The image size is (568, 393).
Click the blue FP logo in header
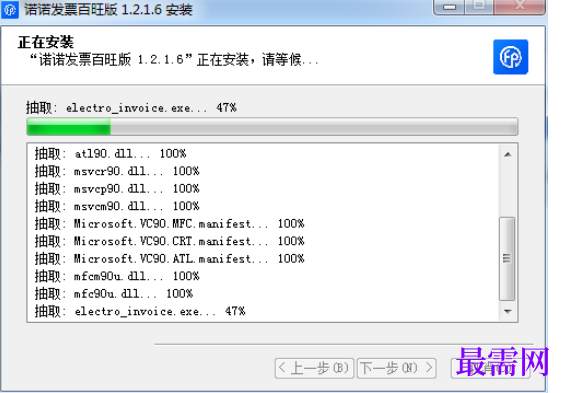pos(510,57)
